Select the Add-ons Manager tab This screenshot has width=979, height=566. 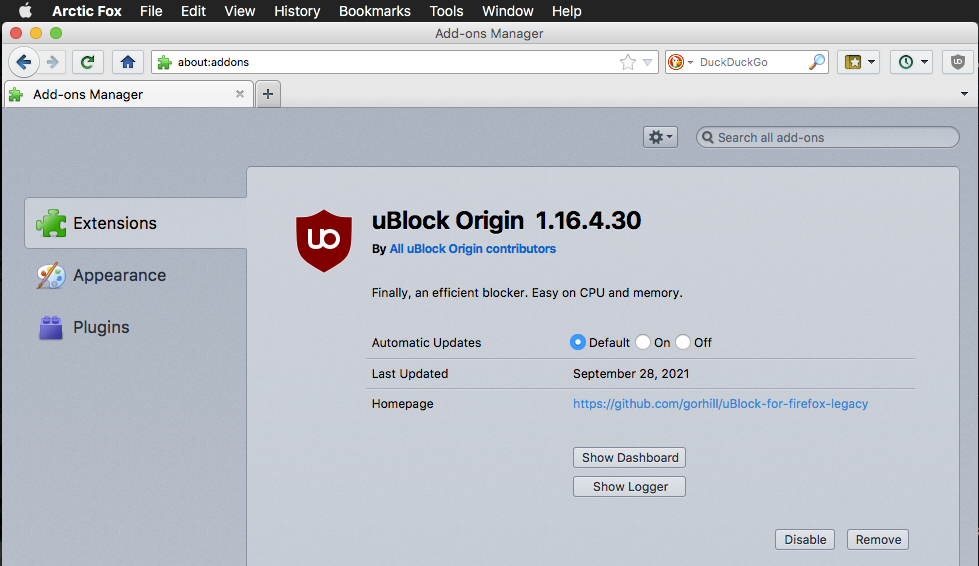pos(129,94)
